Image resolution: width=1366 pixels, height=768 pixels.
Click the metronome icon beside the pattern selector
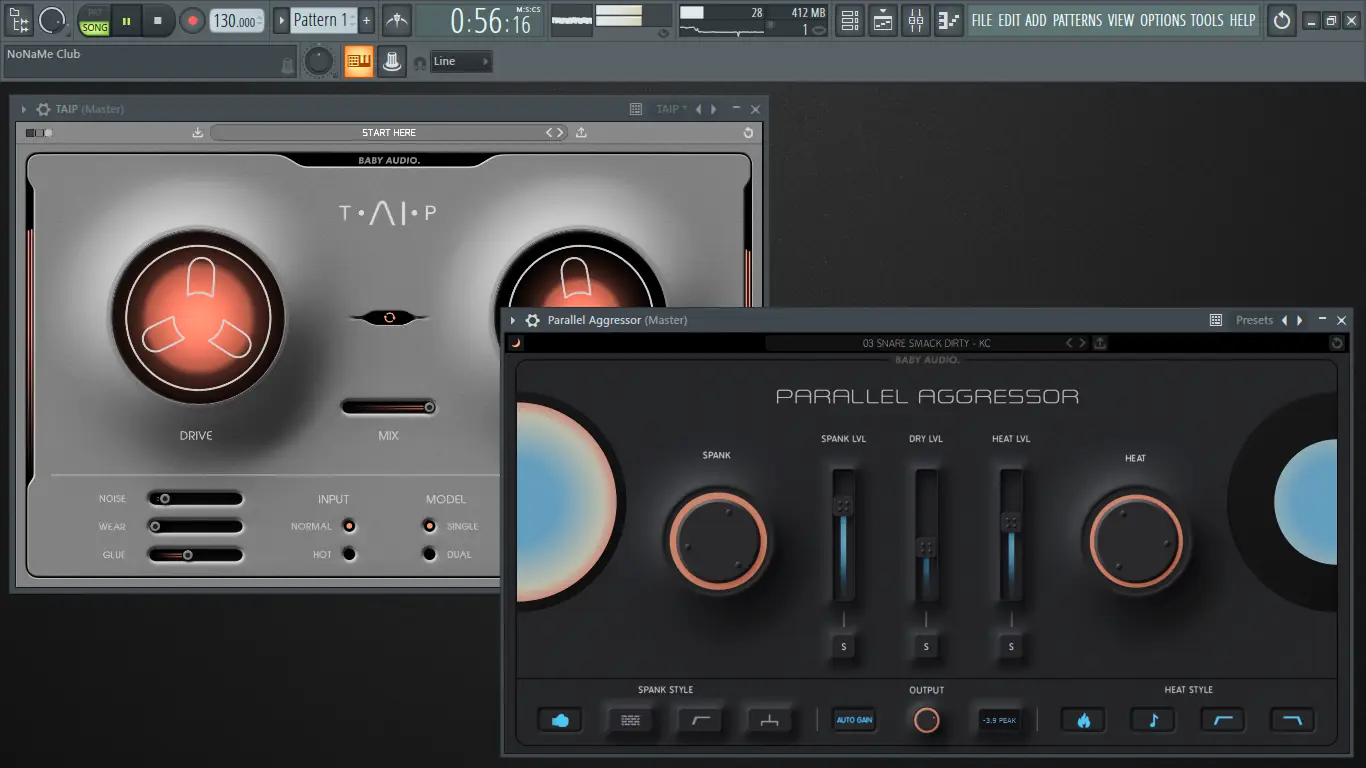click(x=397, y=20)
